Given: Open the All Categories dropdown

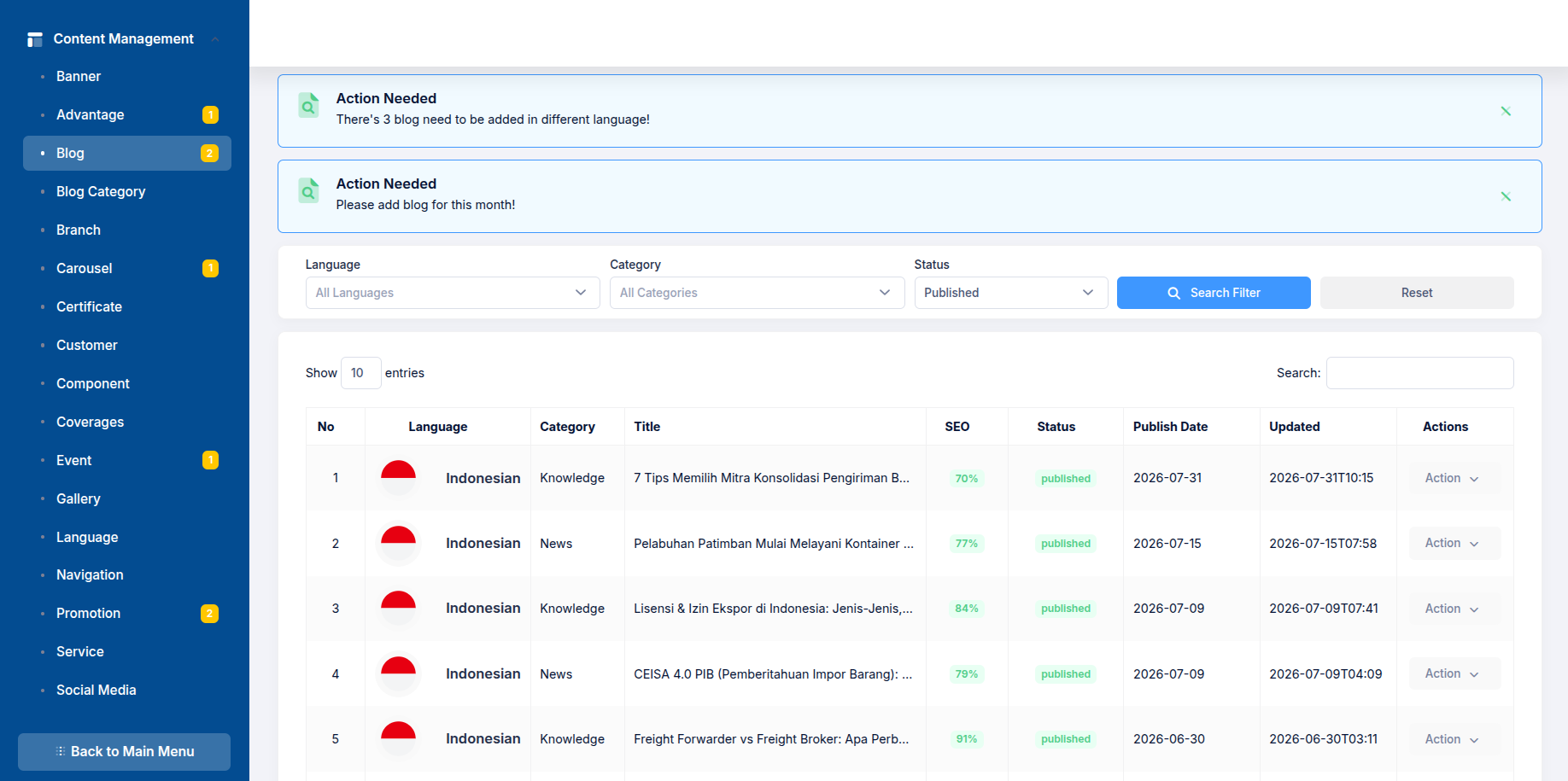Looking at the screenshot, I should click(757, 293).
